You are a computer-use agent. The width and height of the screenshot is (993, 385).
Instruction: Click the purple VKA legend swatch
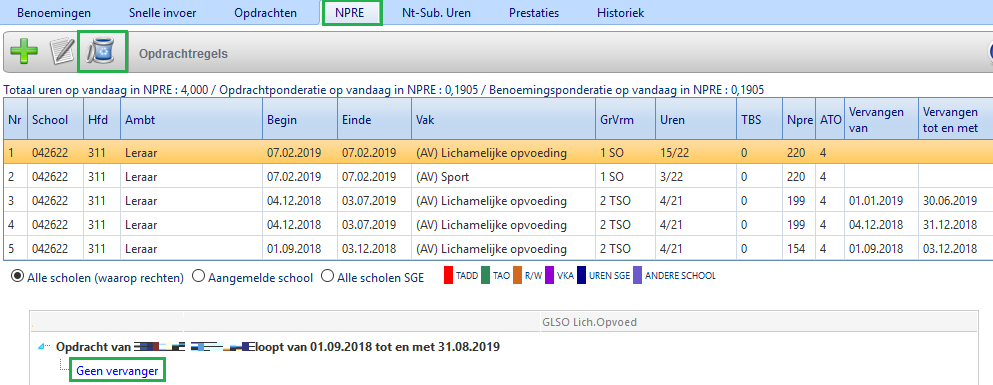coord(549,275)
